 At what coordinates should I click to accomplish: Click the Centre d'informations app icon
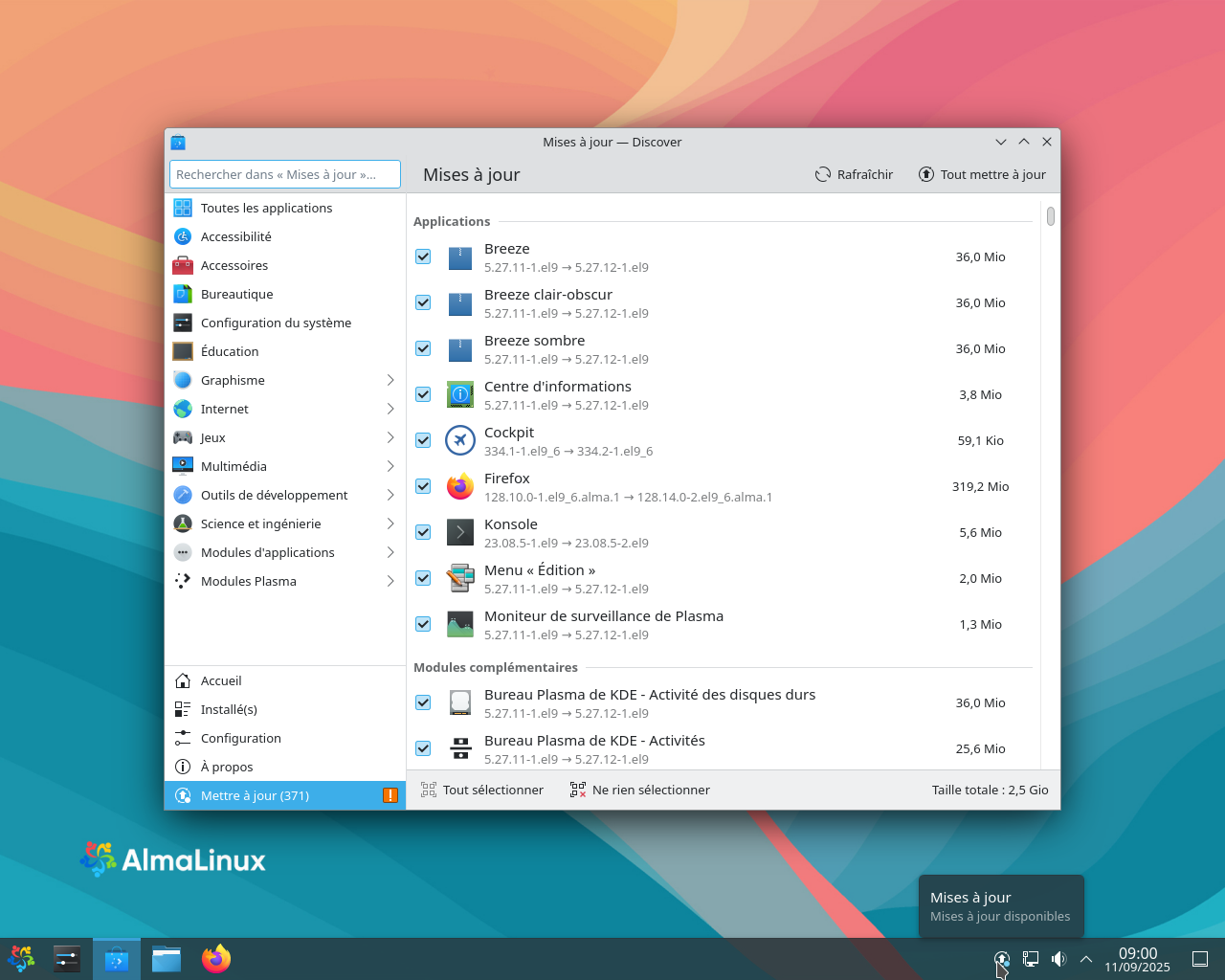460,395
